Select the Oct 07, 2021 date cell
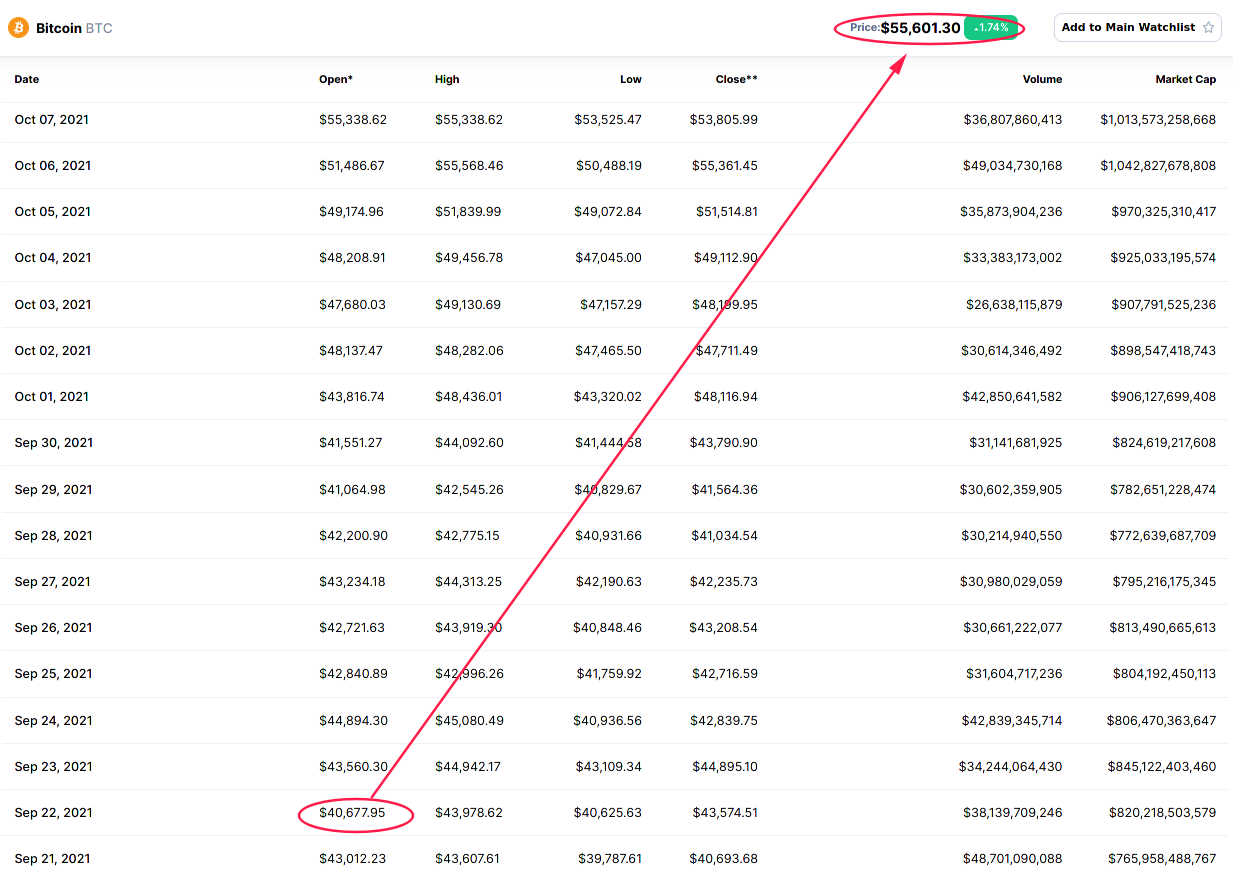1233x881 pixels. [x=52, y=119]
